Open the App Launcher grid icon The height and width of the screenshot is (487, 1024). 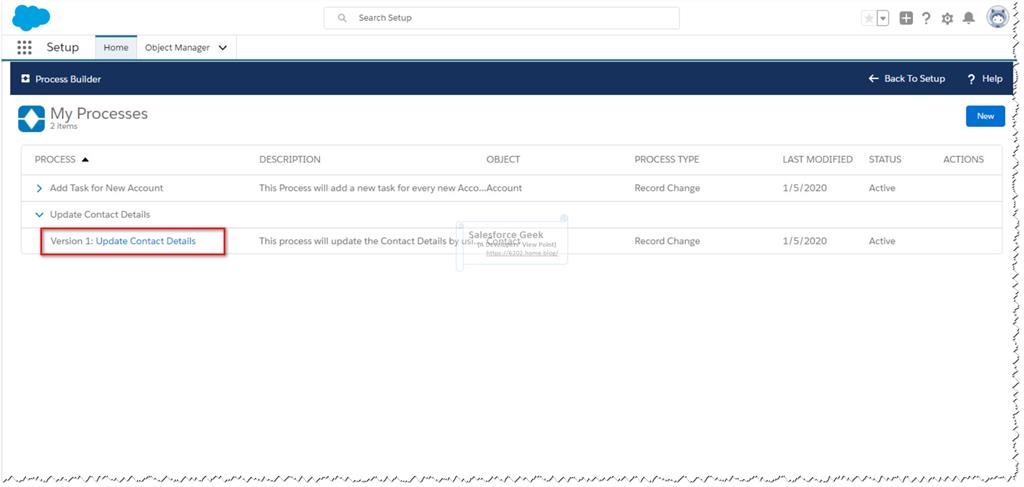24,48
